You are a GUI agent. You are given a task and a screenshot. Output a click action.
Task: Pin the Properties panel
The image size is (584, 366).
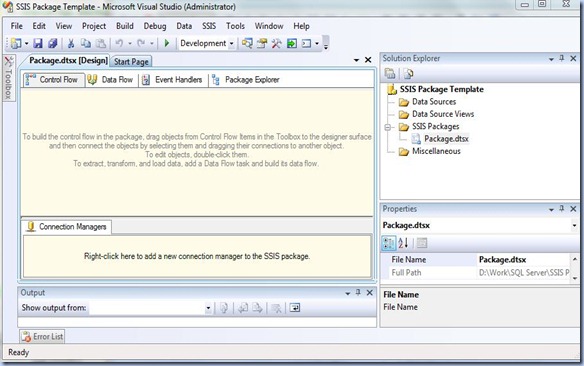pyautogui.click(x=562, y=209)
